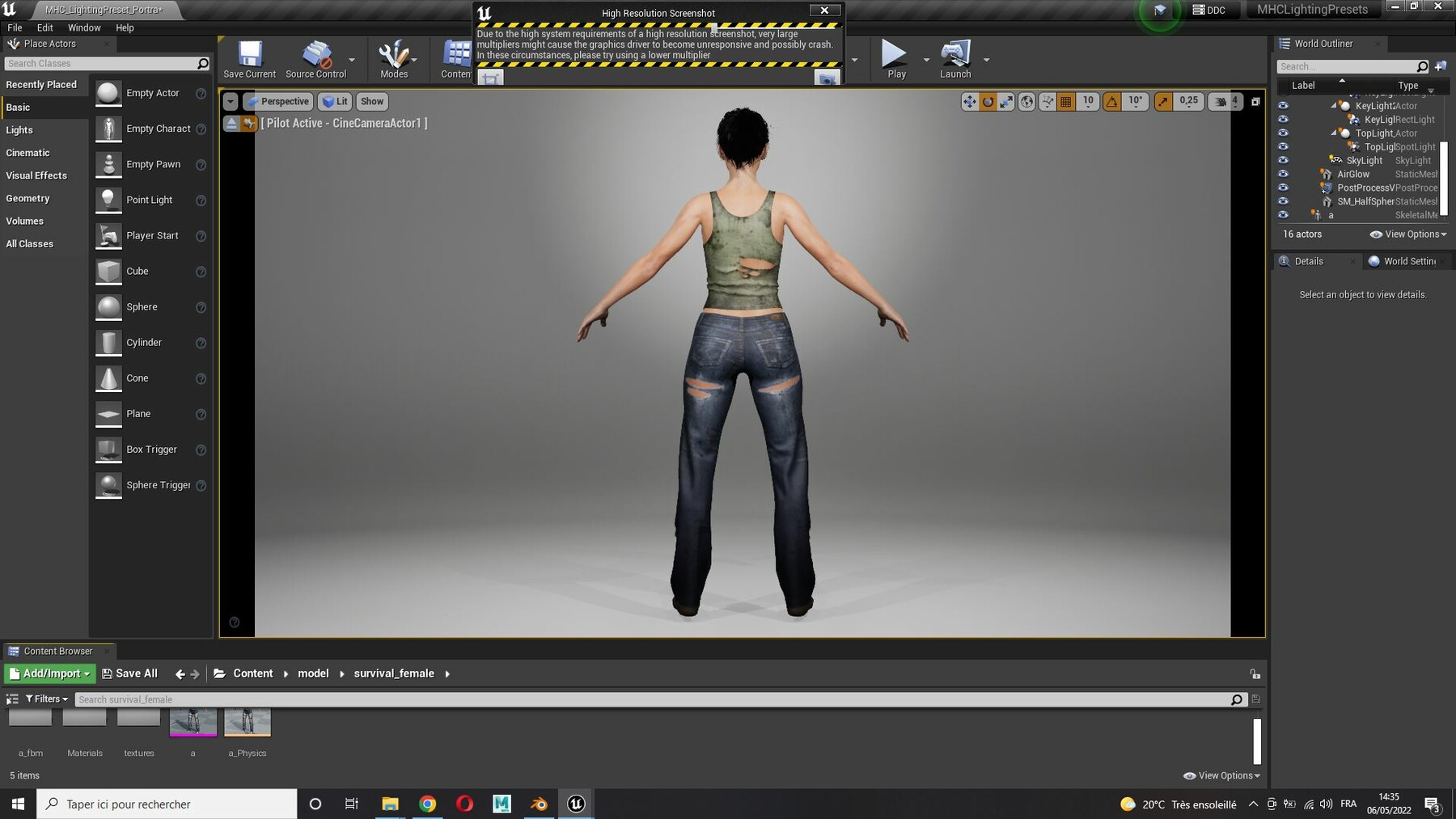
Task: Toggle scale snapping icon in viewport
Action: point(1162,101)
